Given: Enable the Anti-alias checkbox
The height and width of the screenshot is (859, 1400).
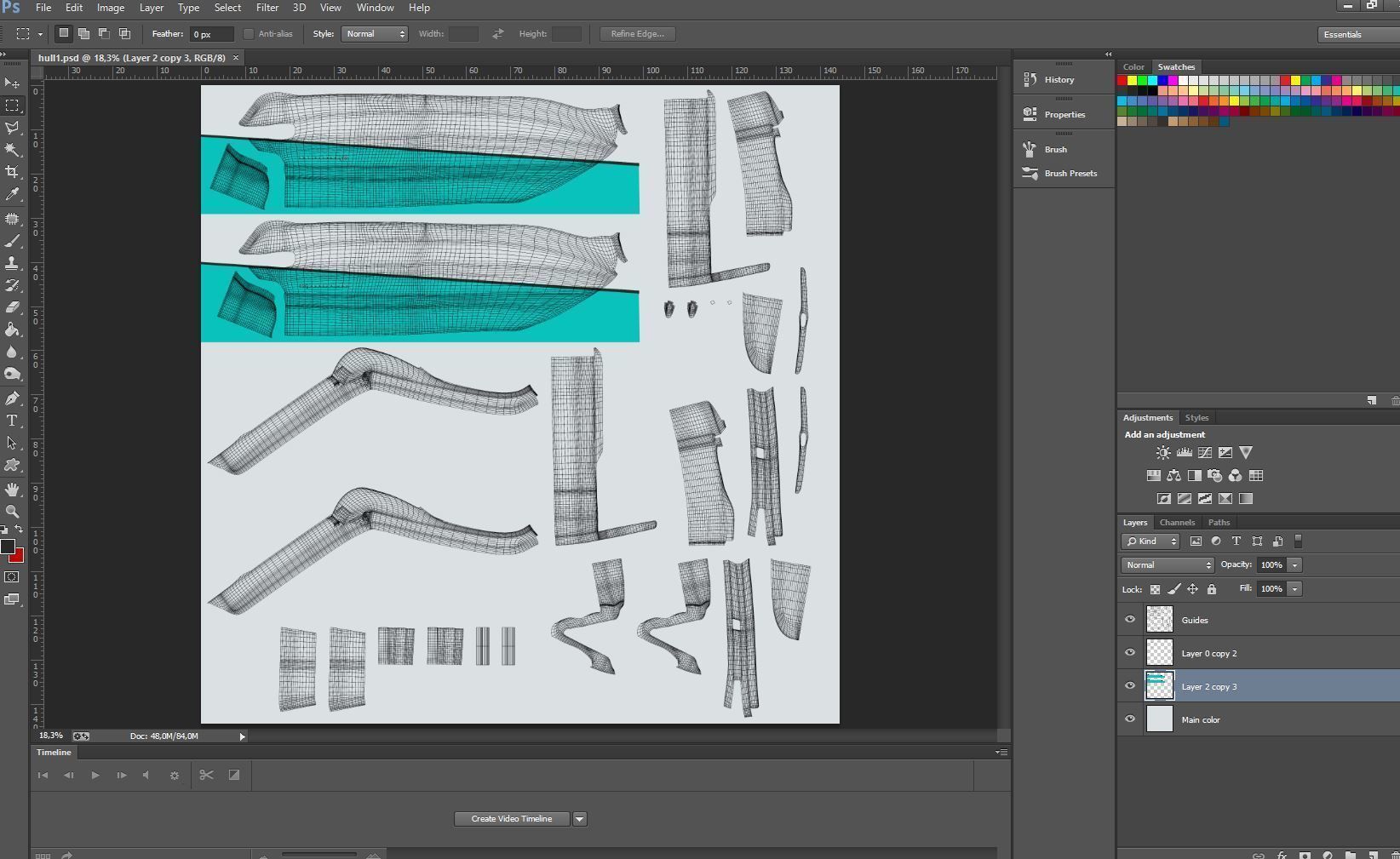Looking at the screenshot, I should [x=249, y=34].
